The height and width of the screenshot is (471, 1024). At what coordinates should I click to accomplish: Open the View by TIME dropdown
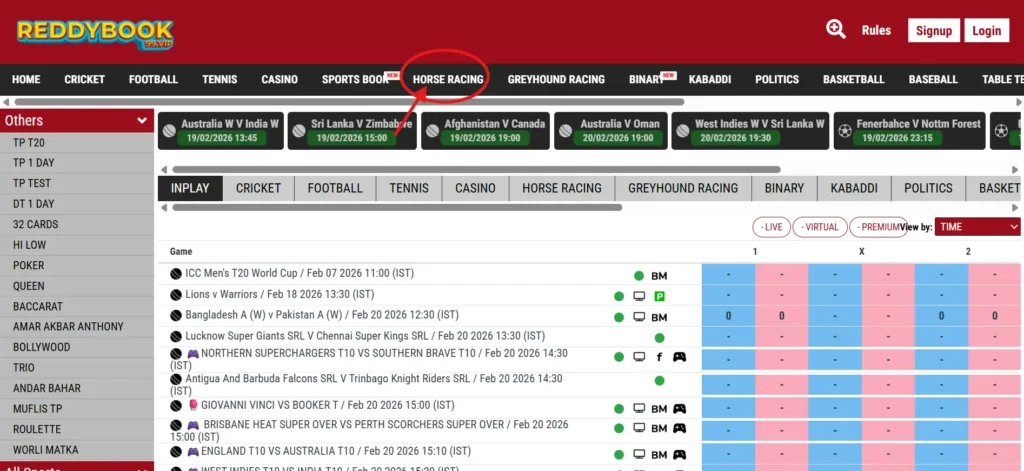pyautogui.click(x=977, y=227)
